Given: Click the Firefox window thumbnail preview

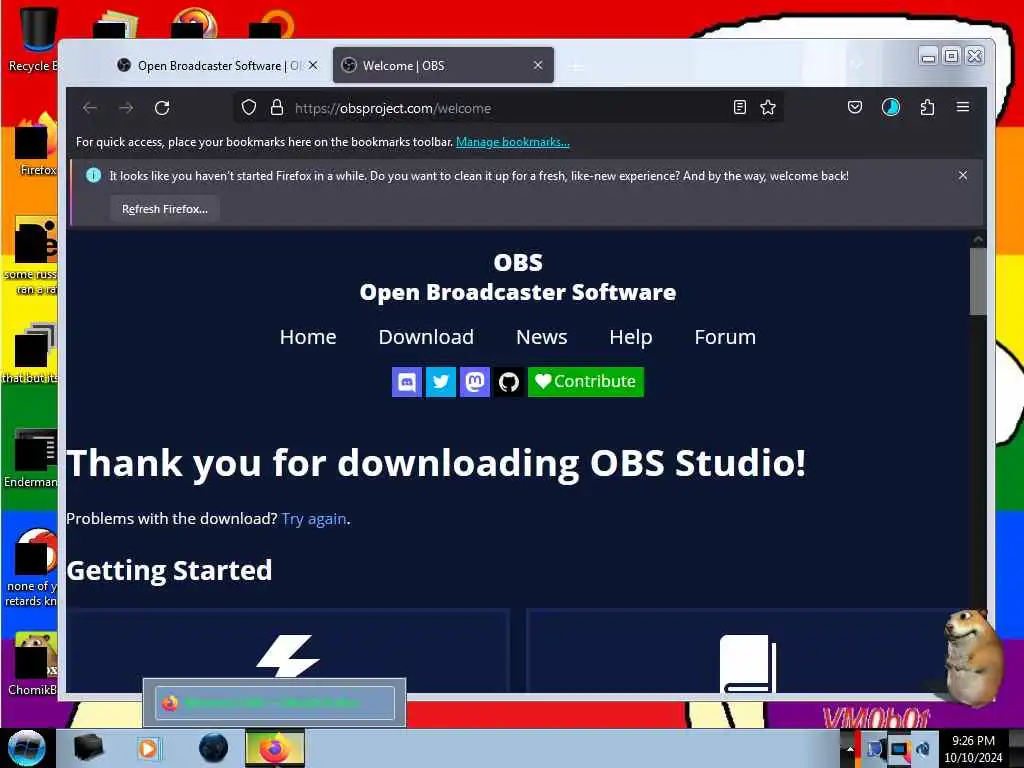Looking at the screenshot, I should 275,703.
